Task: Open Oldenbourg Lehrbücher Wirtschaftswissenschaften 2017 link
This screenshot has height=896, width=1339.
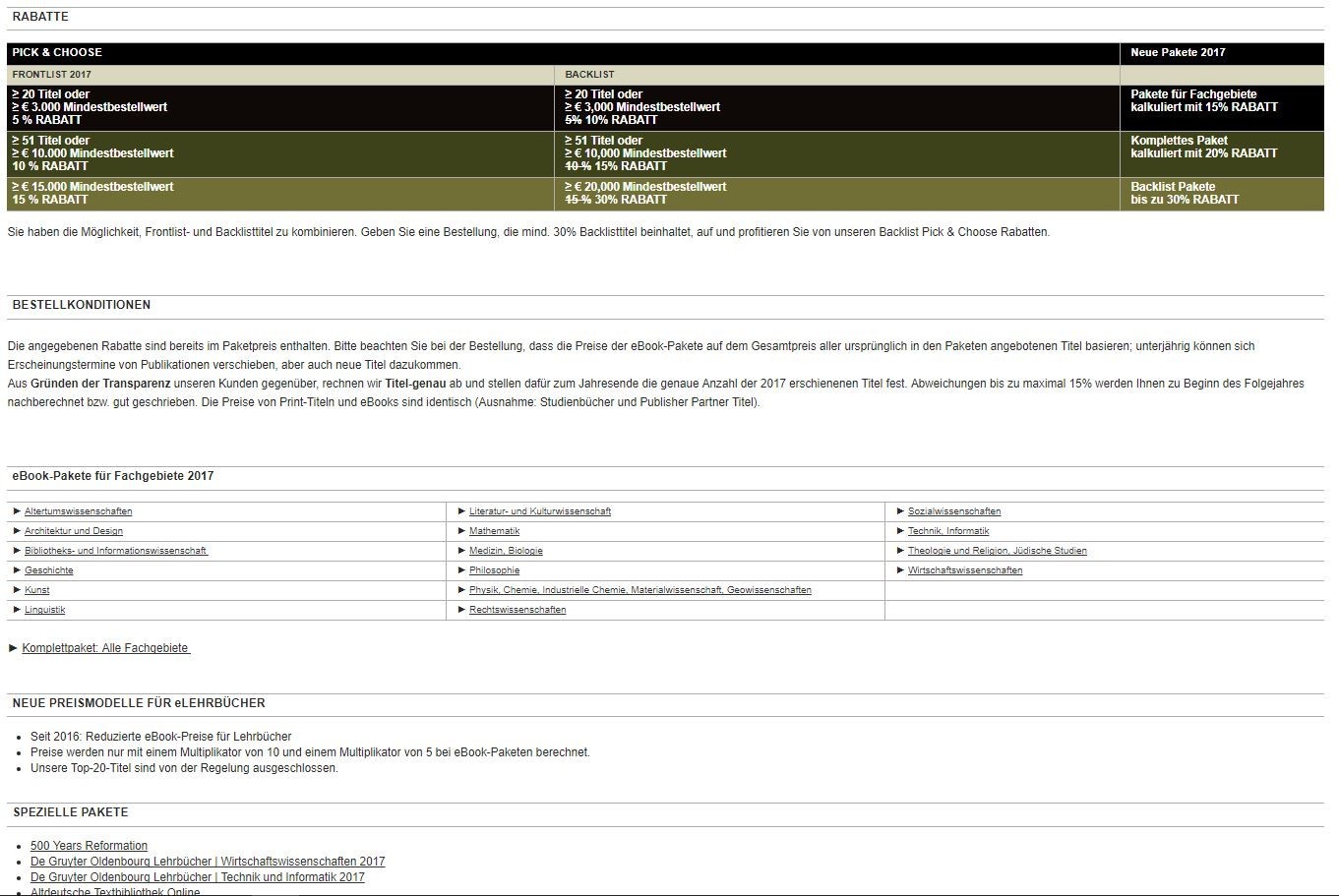Action: point(208,862)
